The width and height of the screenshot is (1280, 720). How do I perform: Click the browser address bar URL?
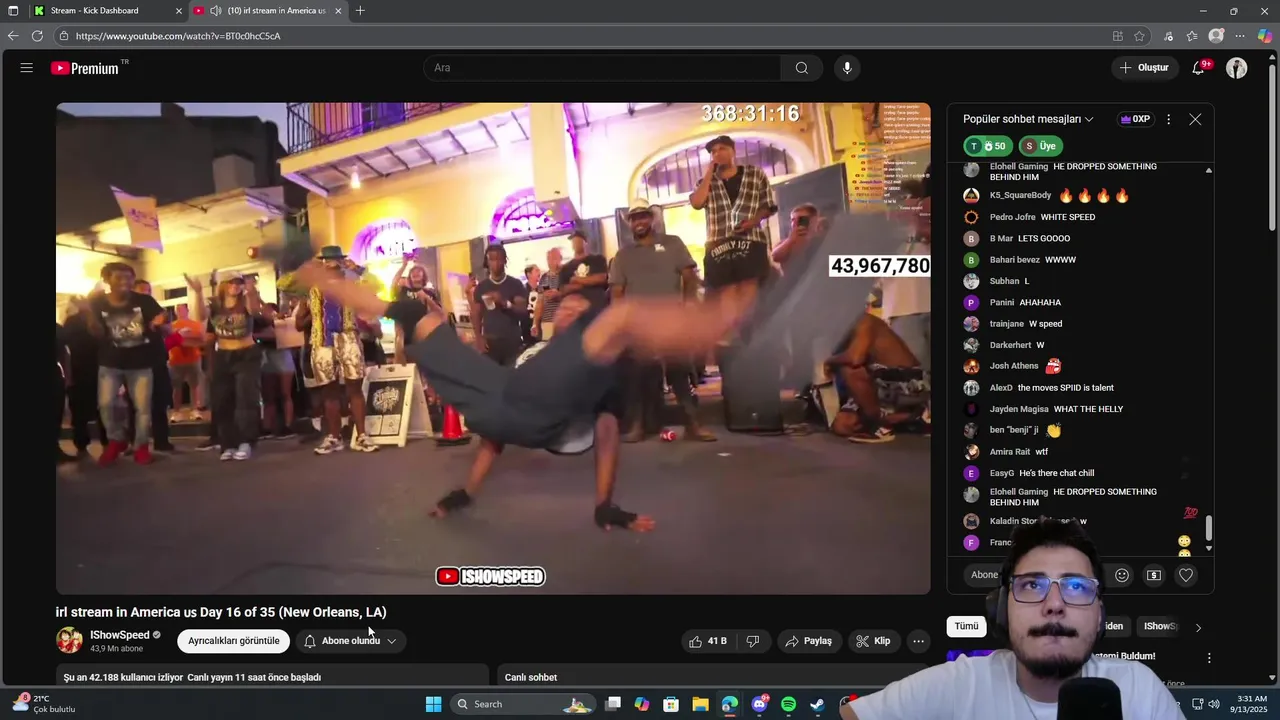[178, 36]
